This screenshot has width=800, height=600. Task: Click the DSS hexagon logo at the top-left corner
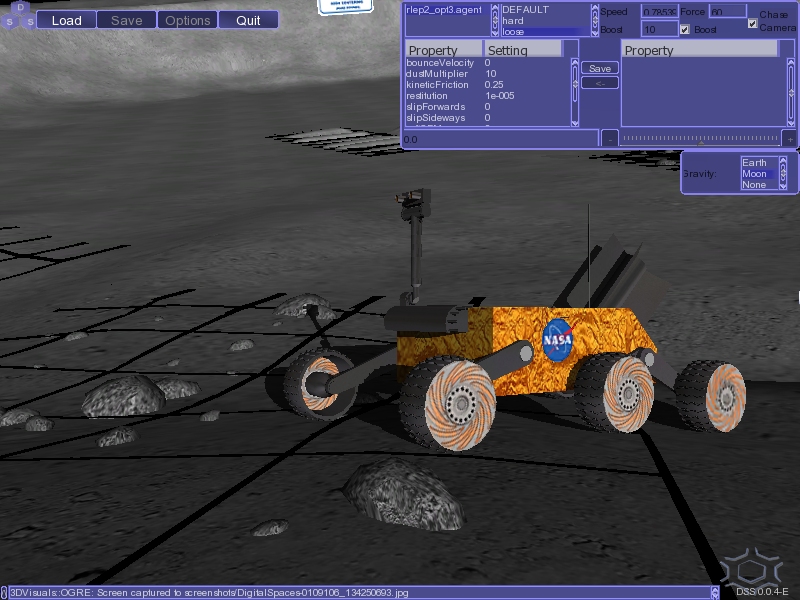point(19,15)
